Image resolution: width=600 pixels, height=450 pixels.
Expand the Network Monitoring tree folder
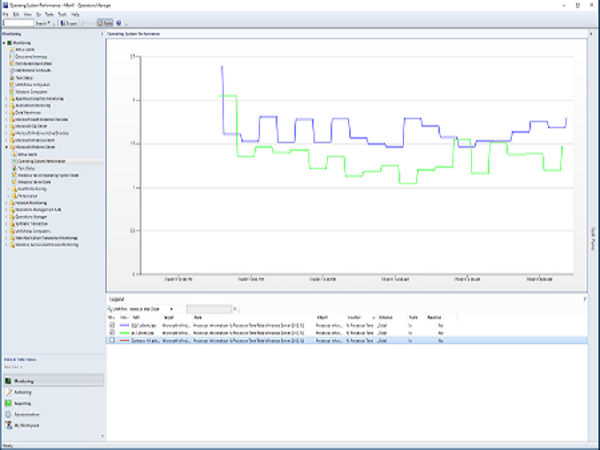click(6, 202)
